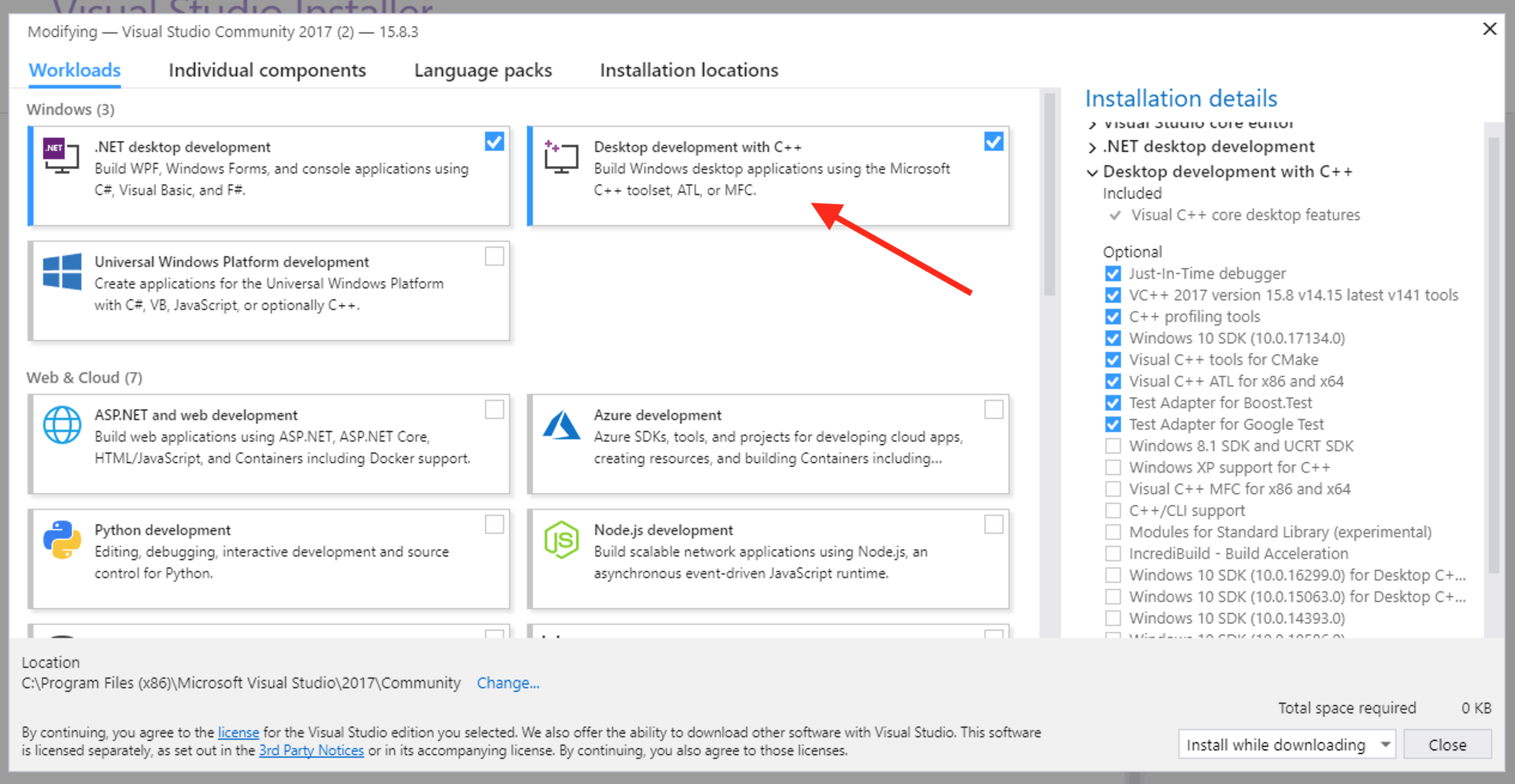1515x784 pixels.
Task: Open the 3rd Party Notices link
Action: click(x=311, y=750)
